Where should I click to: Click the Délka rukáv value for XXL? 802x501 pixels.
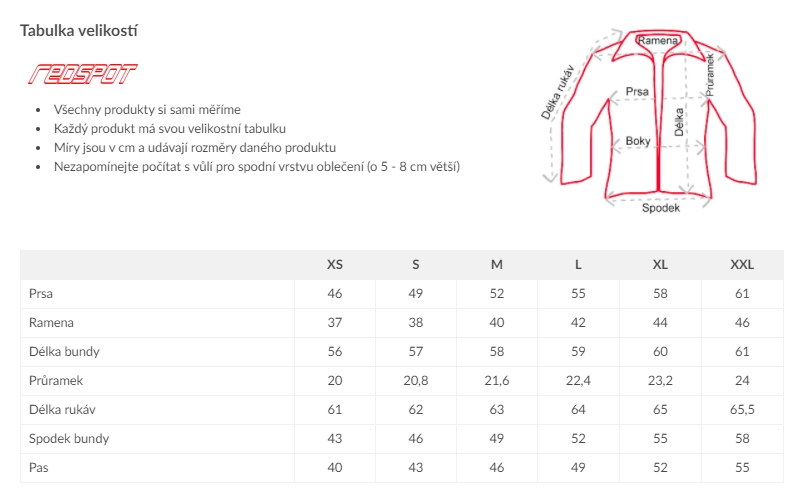click(x=742, y=410)
